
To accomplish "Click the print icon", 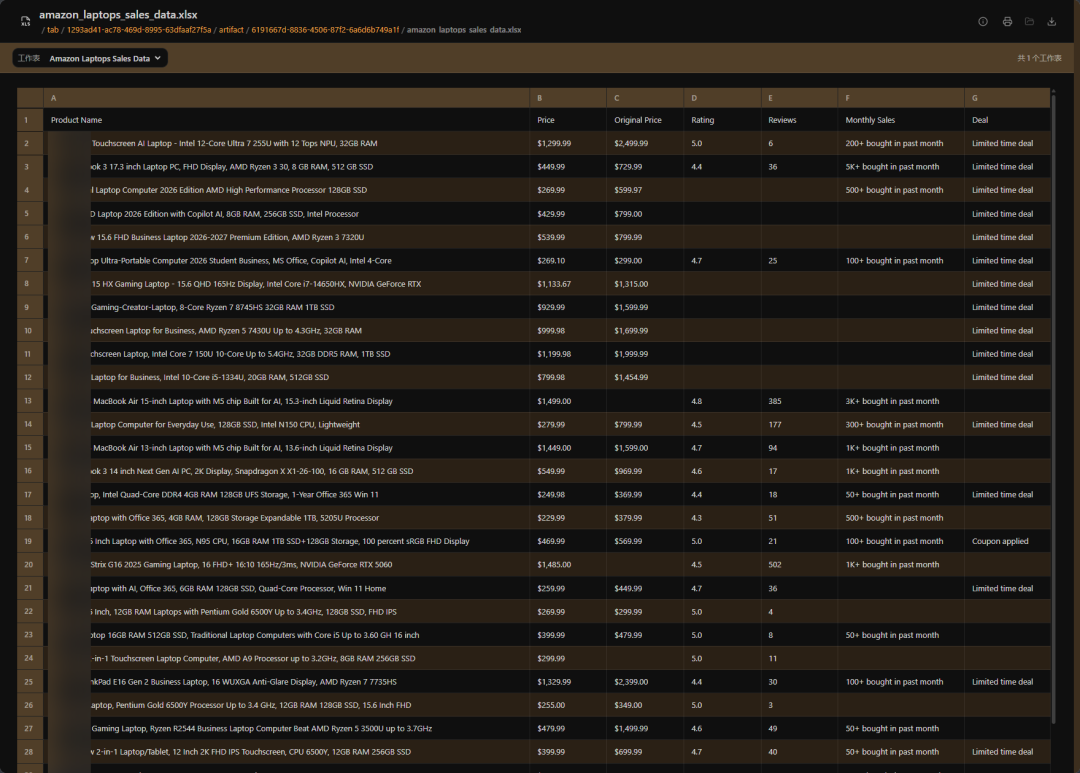I will pyautogui.click(x=1007, y=21).
